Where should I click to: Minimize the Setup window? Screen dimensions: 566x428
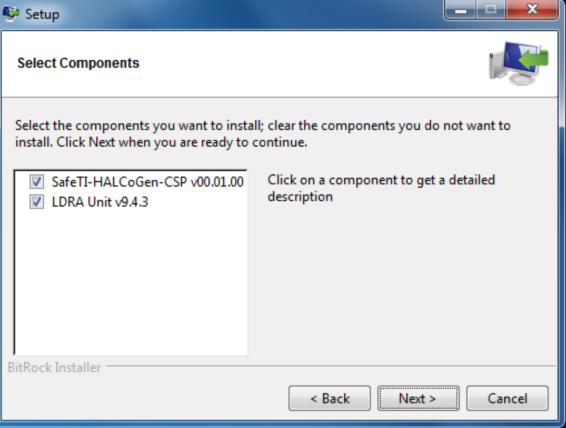460,10
